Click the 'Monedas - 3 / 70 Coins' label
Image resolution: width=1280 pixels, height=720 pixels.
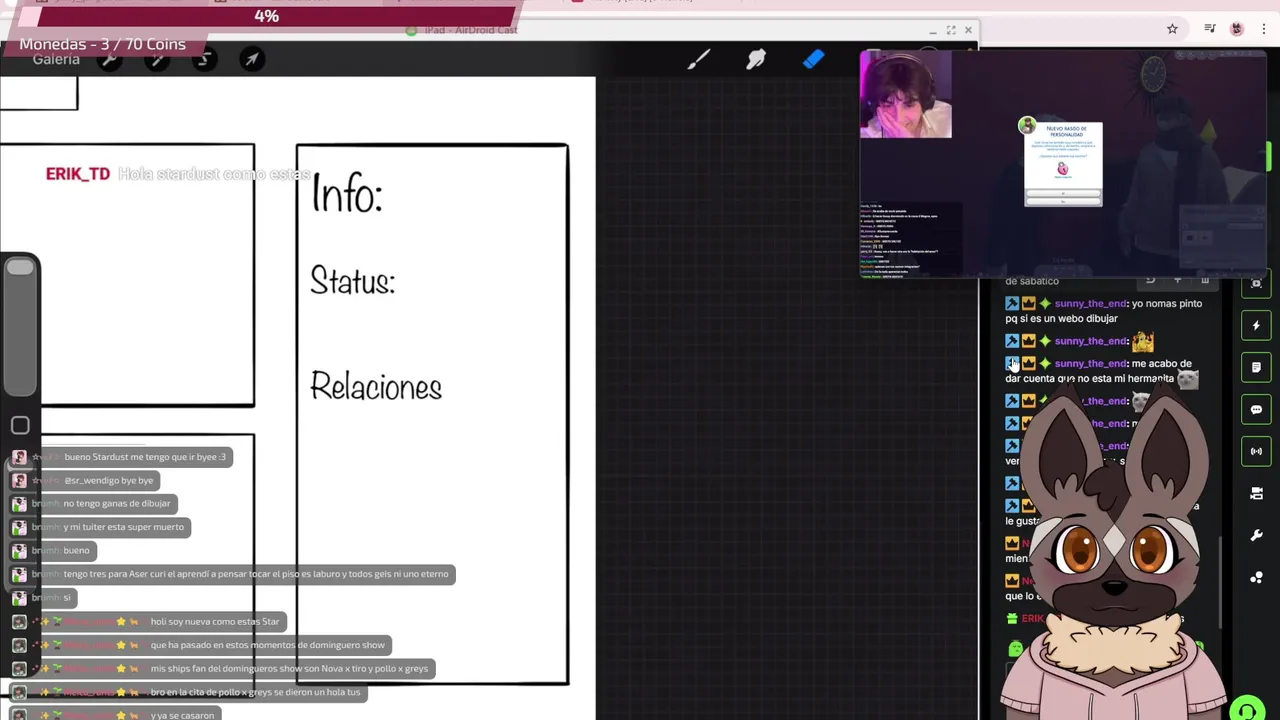tap(102, 44)
